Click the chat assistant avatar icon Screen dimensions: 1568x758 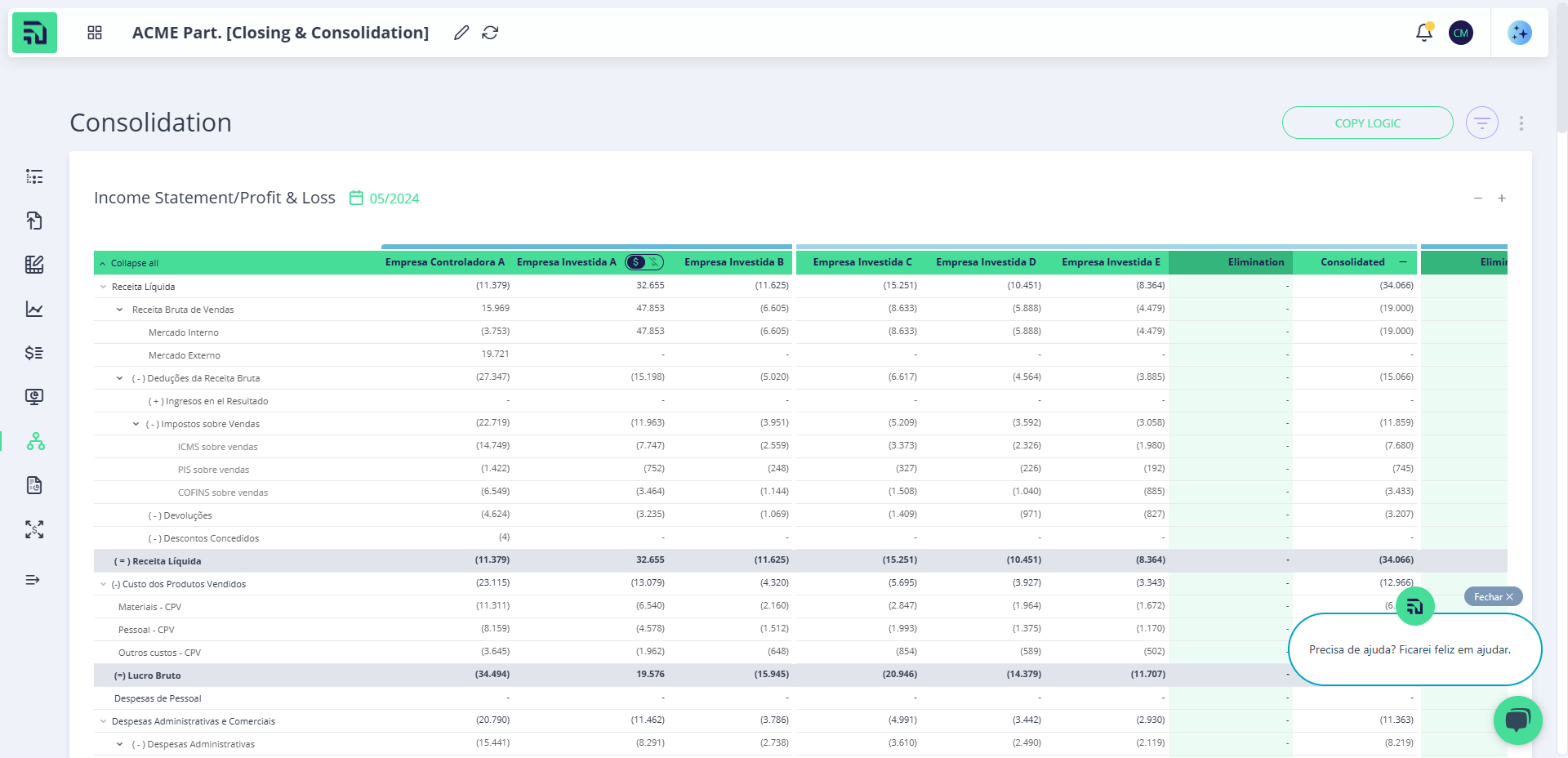click(1415, 606)
